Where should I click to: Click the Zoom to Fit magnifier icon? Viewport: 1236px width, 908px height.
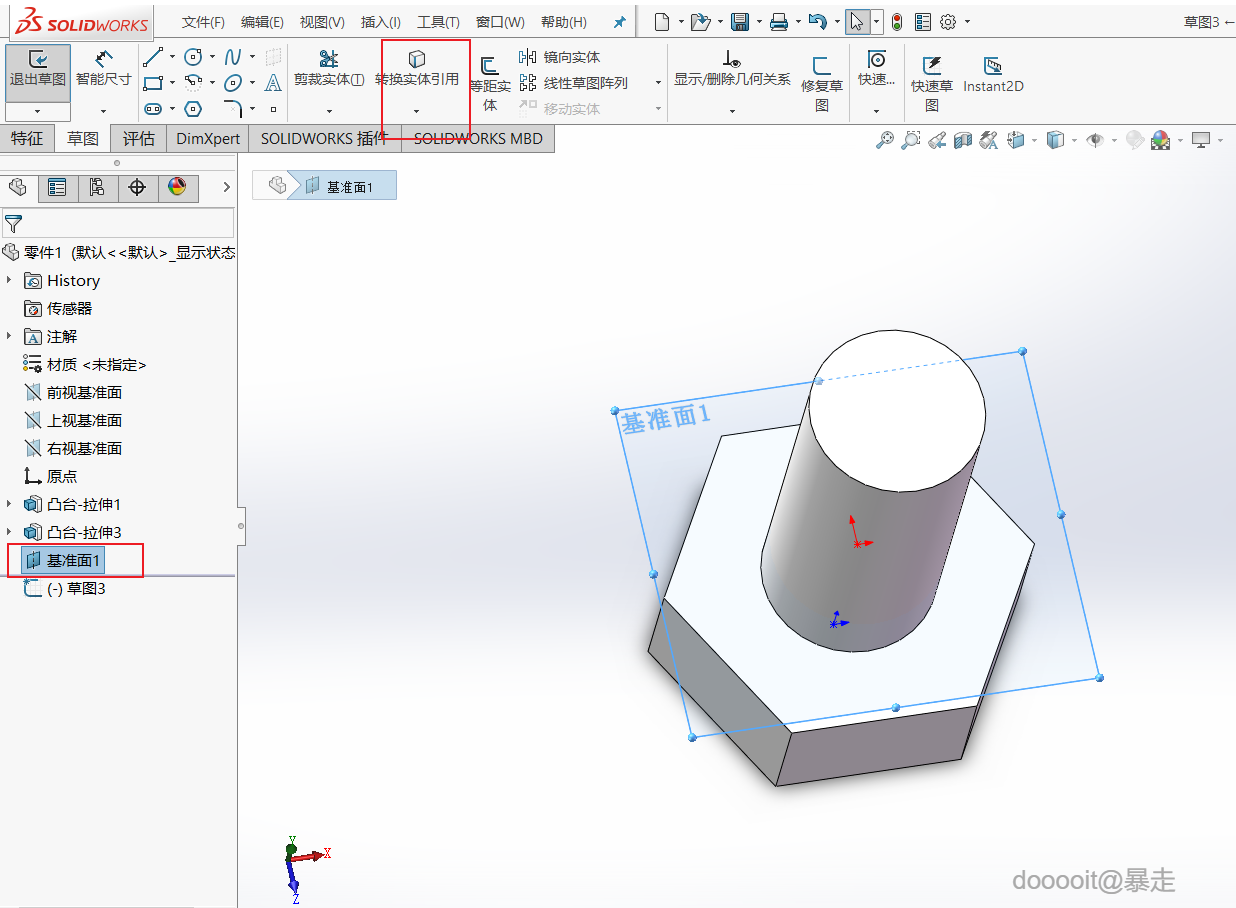(x=884, y=141)
